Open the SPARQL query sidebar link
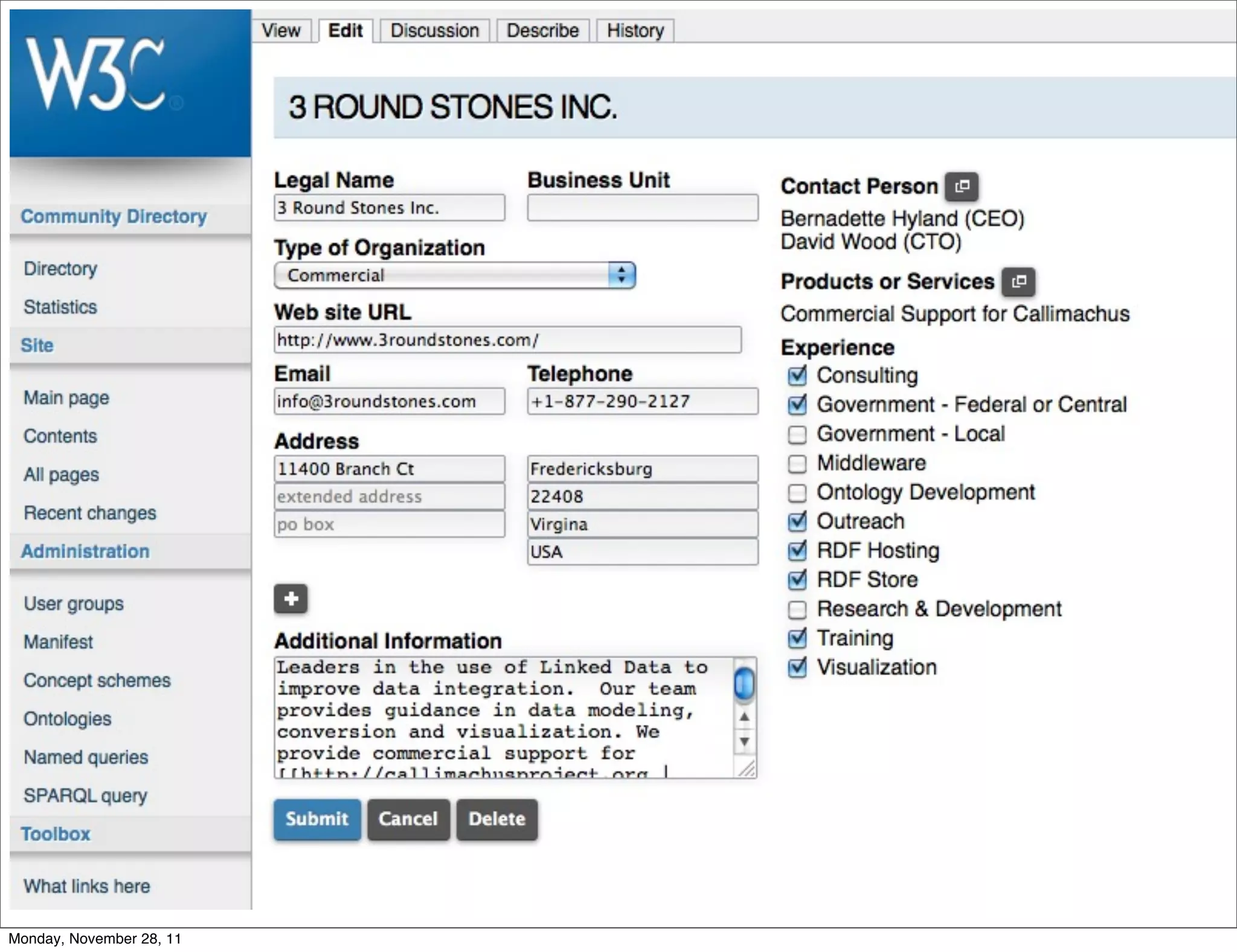This screenshot has width=1237, height=952. tap(85, 796)
